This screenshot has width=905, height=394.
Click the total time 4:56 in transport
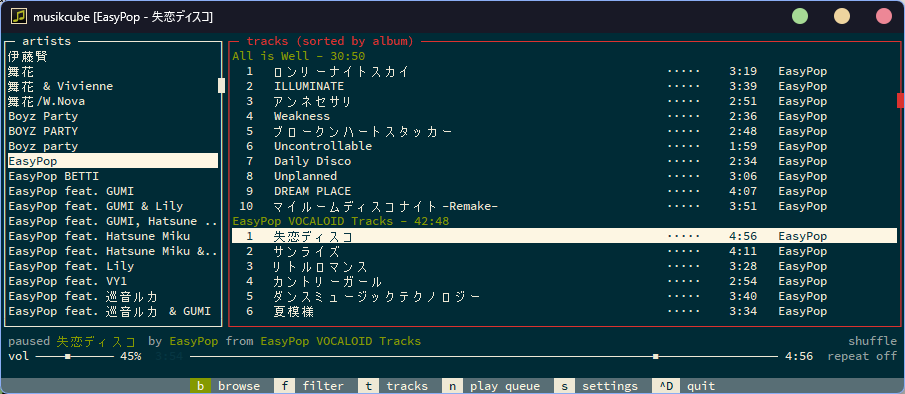[x=799, y=356]
